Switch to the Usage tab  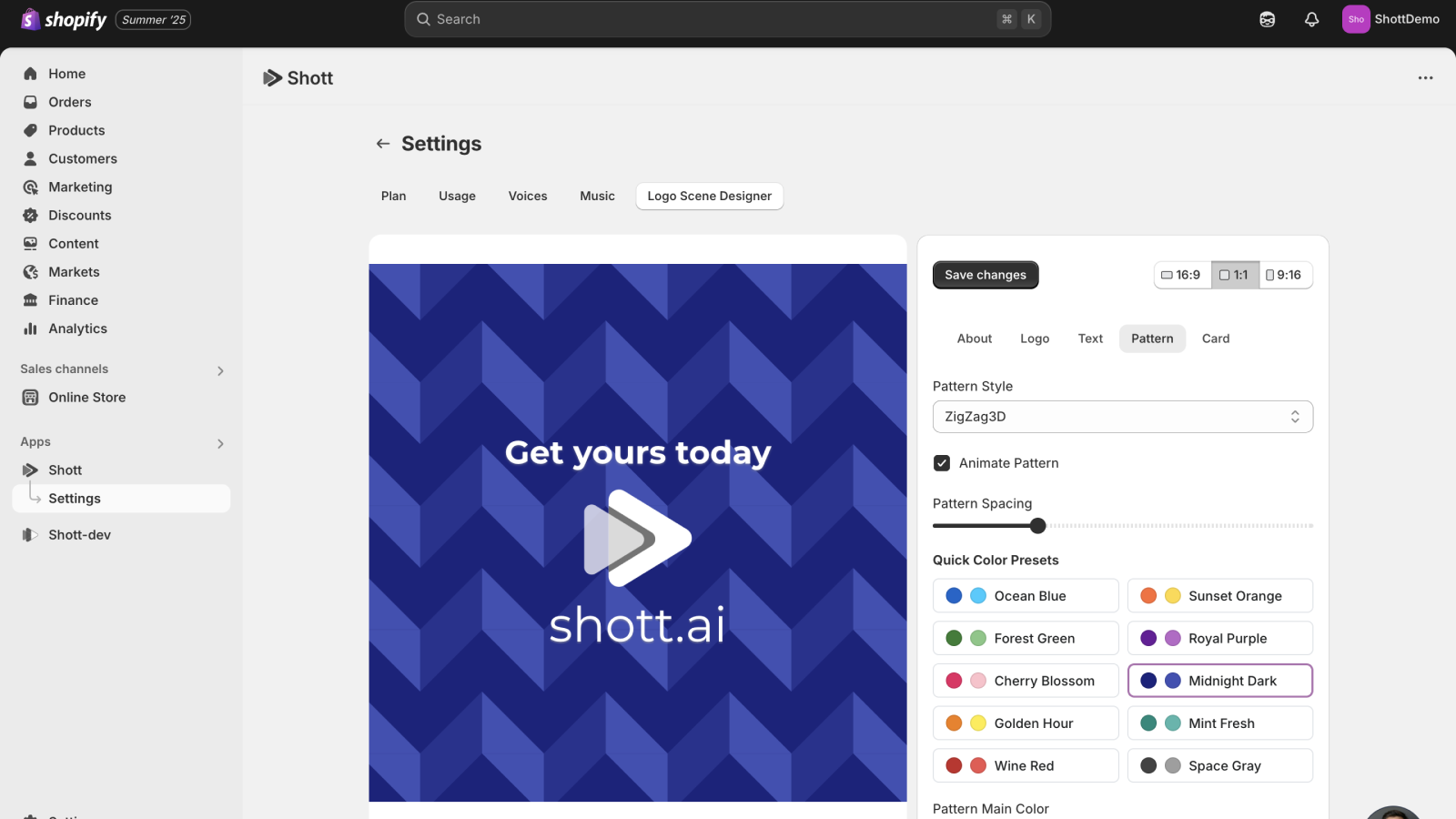(x=457, y=196)
